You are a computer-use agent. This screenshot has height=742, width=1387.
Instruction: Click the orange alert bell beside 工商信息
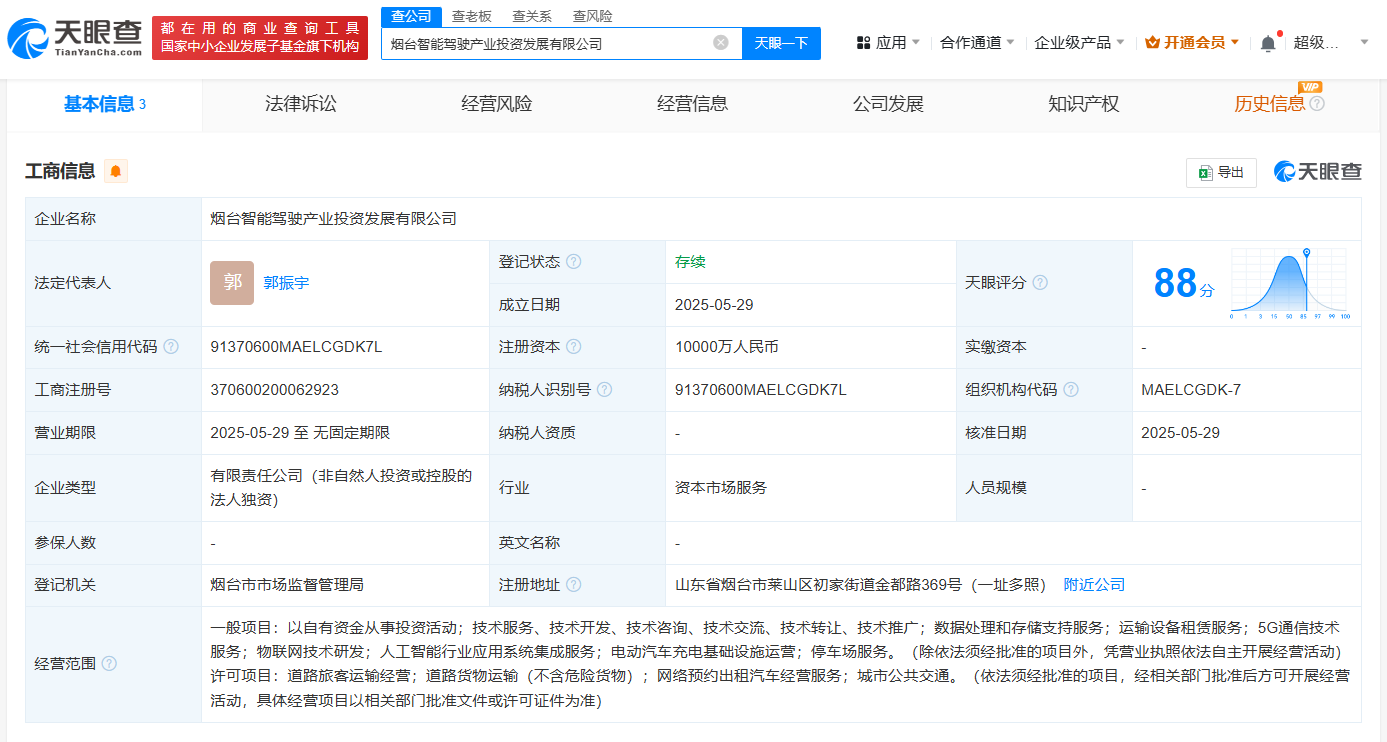pyautogui.click(x=116, y=171)
